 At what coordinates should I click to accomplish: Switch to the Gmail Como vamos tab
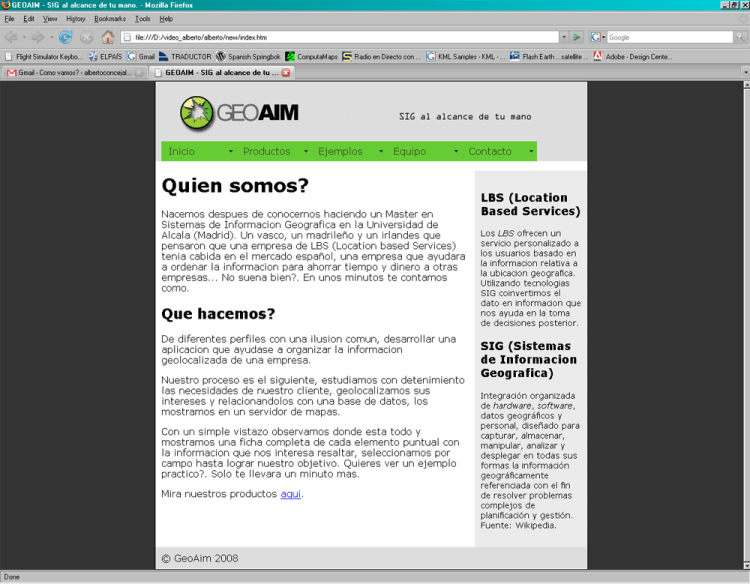(74, 73)
